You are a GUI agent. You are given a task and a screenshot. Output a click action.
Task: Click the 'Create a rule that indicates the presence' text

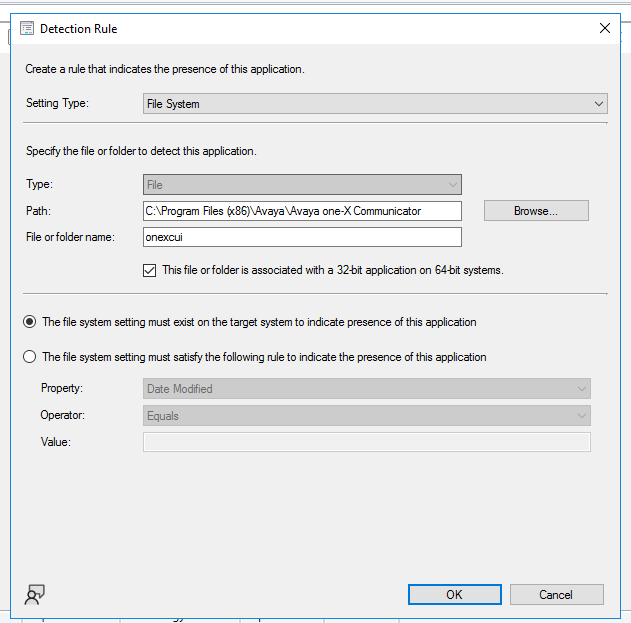tap(165, 69)
